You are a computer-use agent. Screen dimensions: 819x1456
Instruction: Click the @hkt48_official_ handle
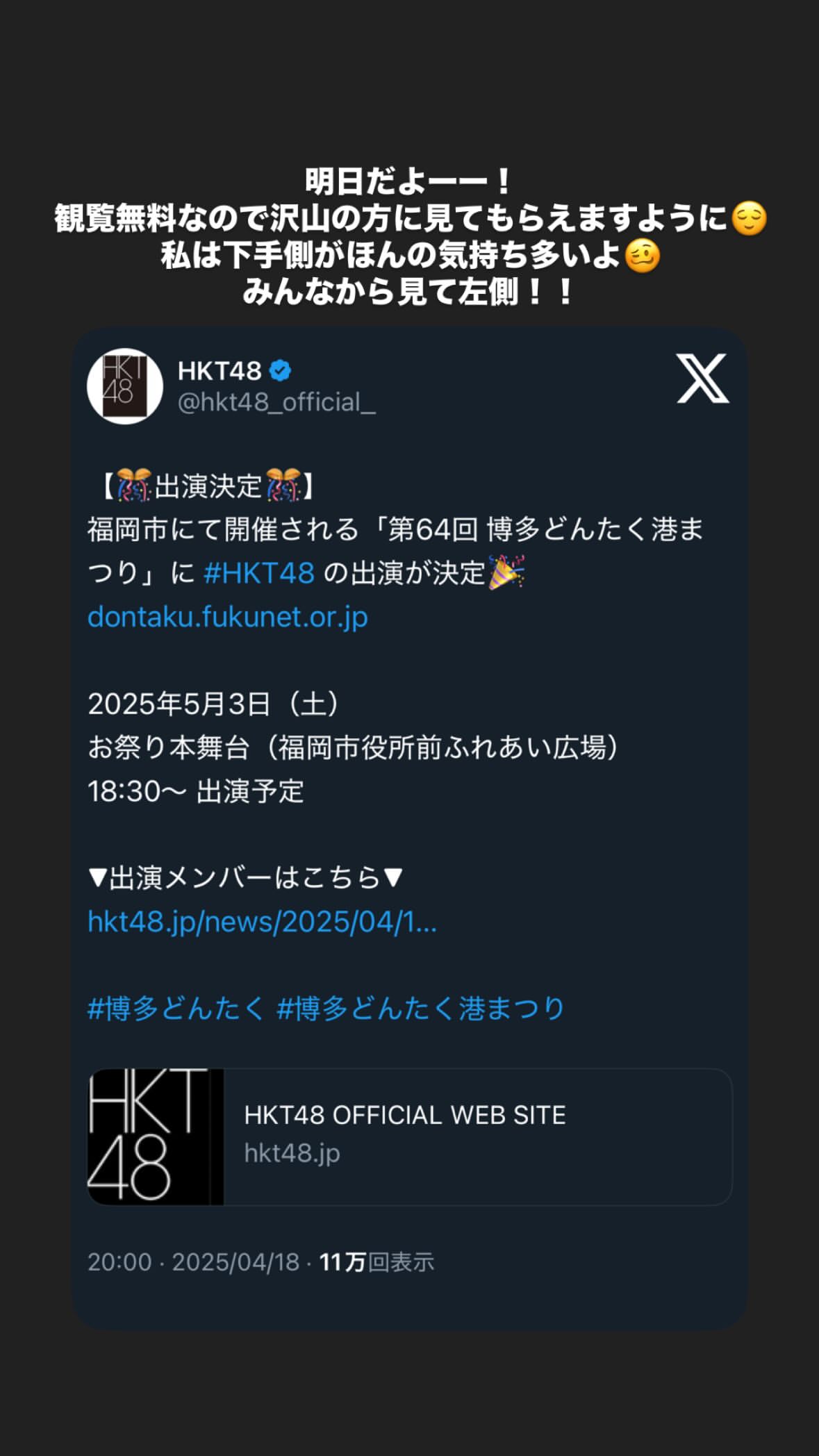tap(276, 402)
